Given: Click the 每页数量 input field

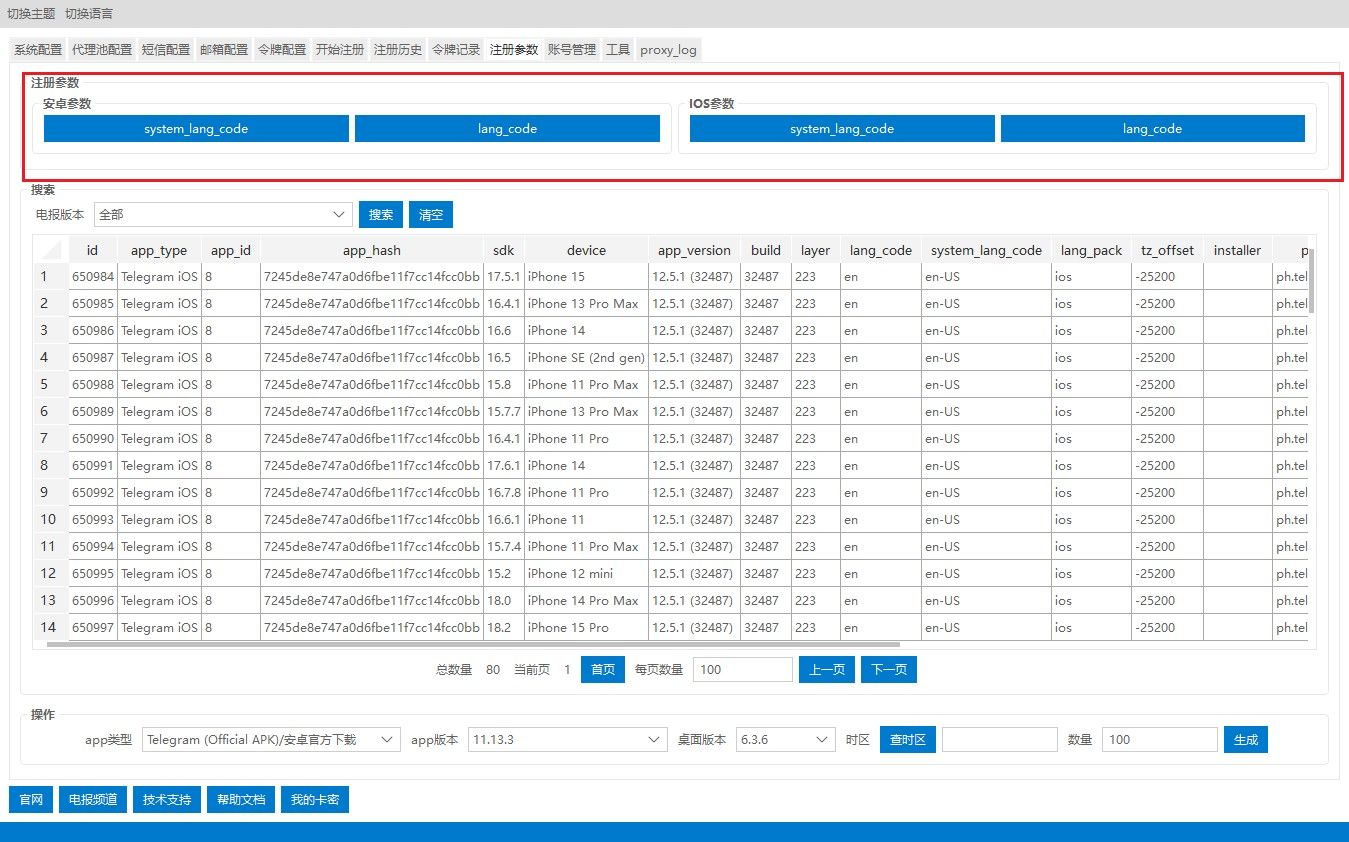Looking at the screenshot, I should tap(742, 670).
